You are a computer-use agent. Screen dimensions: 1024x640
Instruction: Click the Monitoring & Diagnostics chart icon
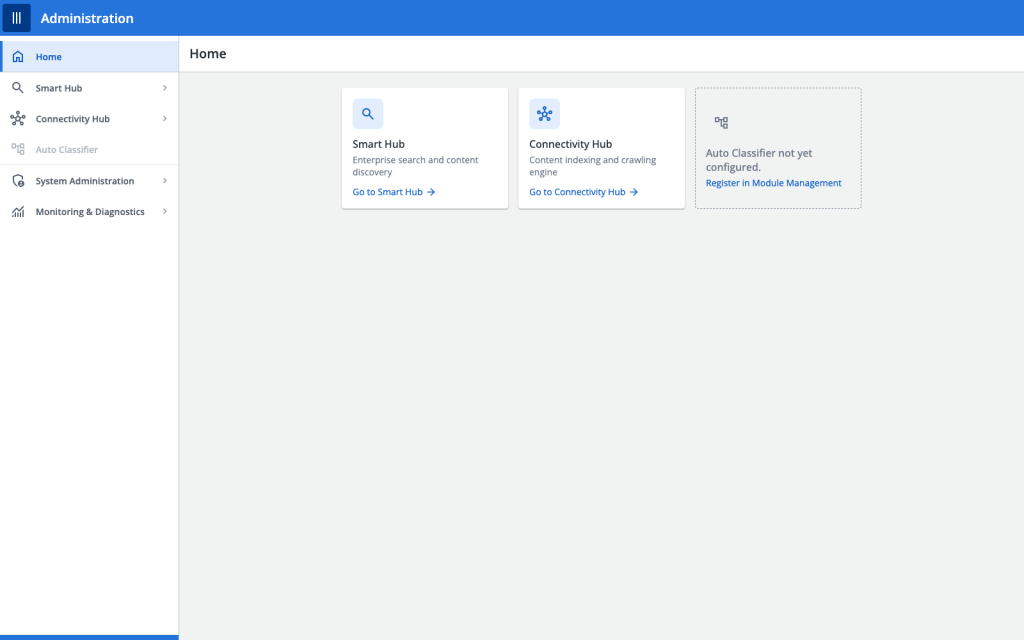18,212
